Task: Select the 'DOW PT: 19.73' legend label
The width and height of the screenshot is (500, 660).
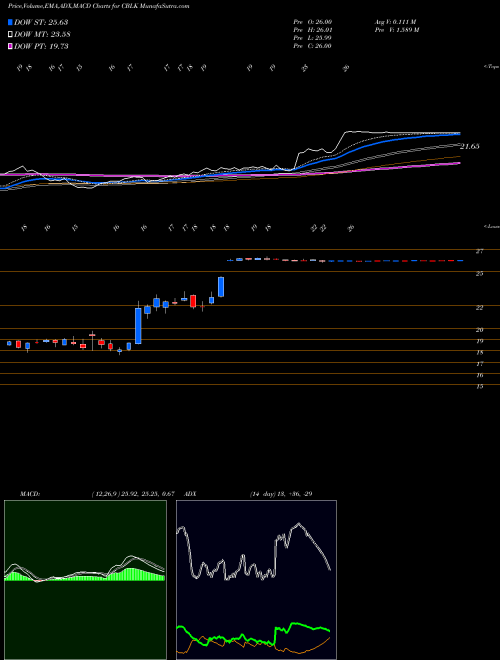Action: 41,46
